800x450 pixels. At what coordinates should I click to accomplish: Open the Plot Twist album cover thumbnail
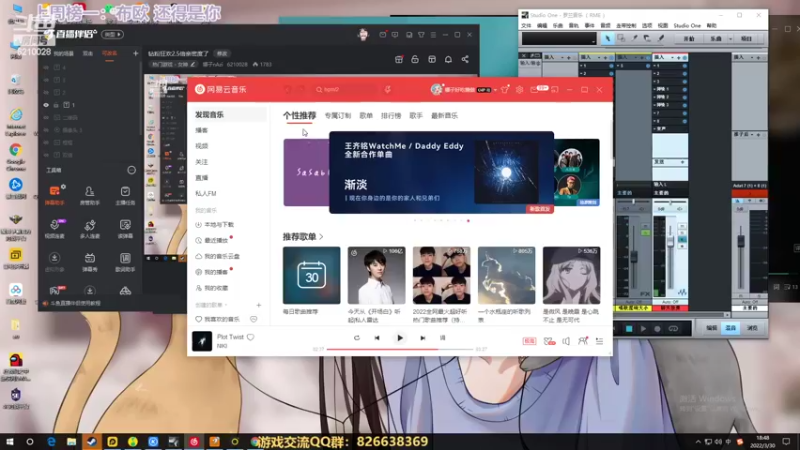coord(202,341)
